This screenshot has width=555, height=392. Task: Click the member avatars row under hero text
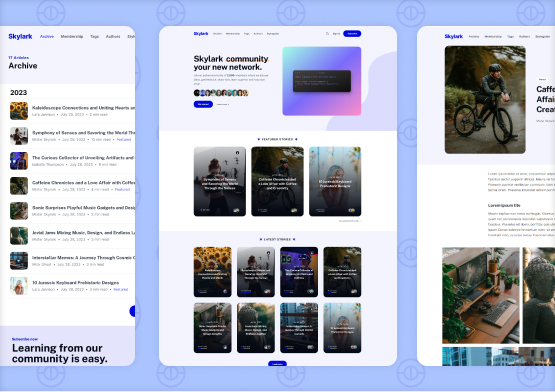pos(221,93)
